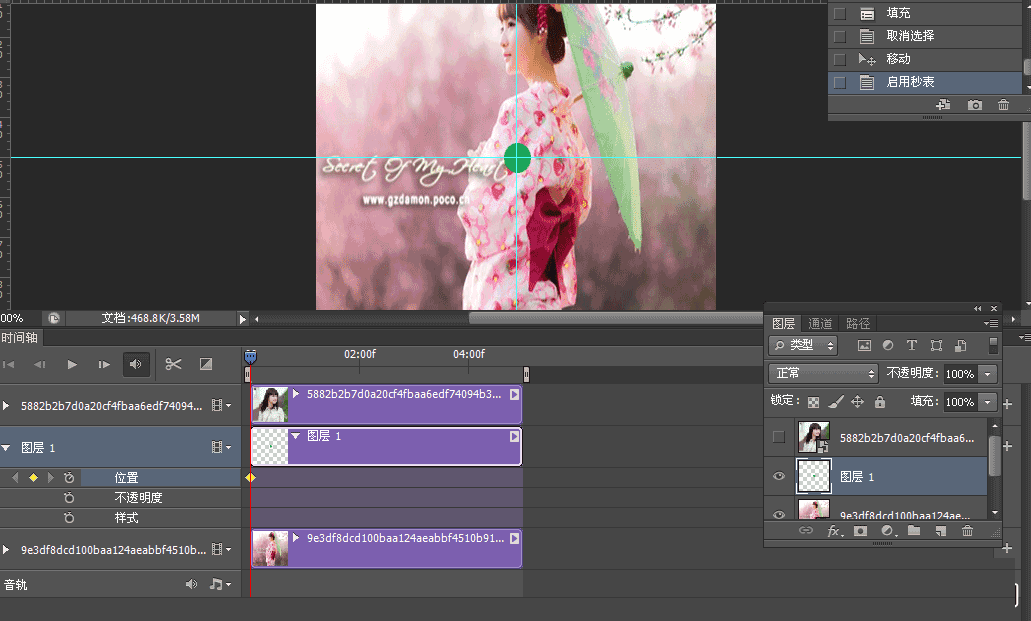Viewport: 1031px width, 621px height.
Task: Open film menu for 9e3df8dcd track
Action: pyautogui.click(x=221, y=549)
